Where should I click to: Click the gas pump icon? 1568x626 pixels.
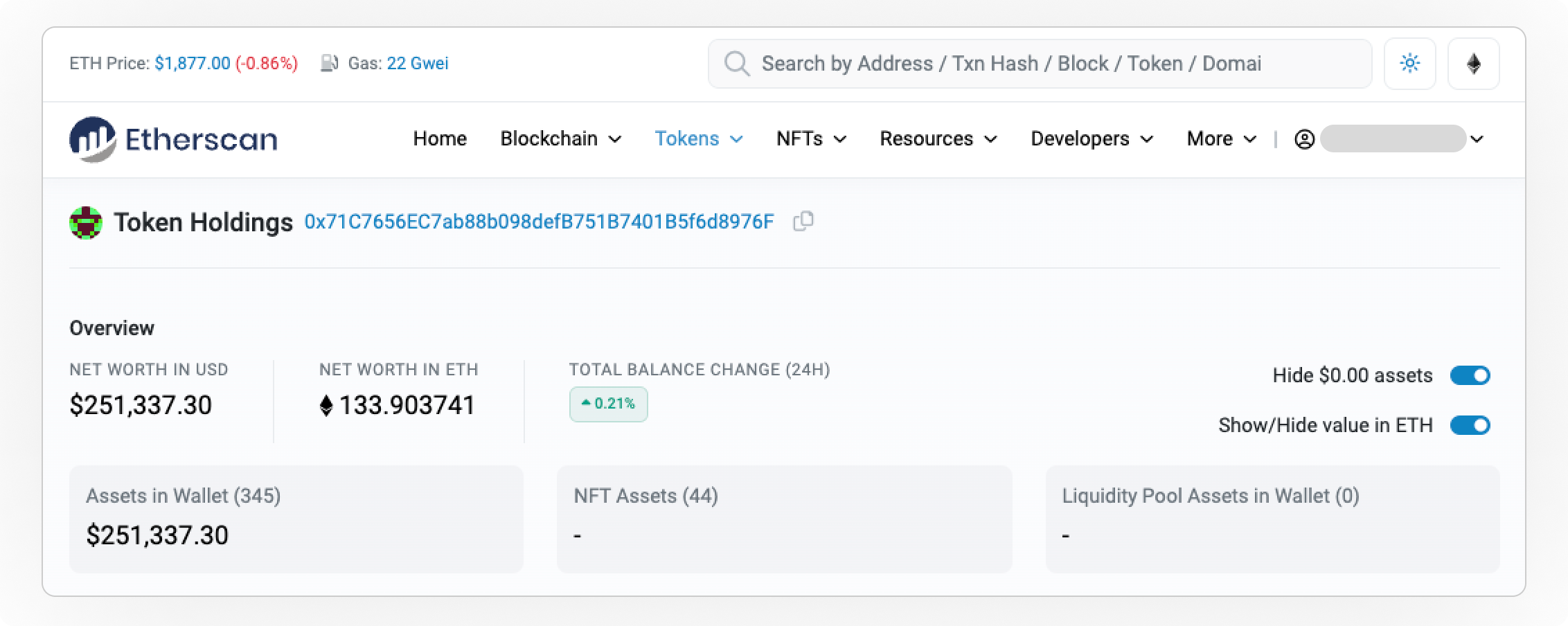[329, 64]
